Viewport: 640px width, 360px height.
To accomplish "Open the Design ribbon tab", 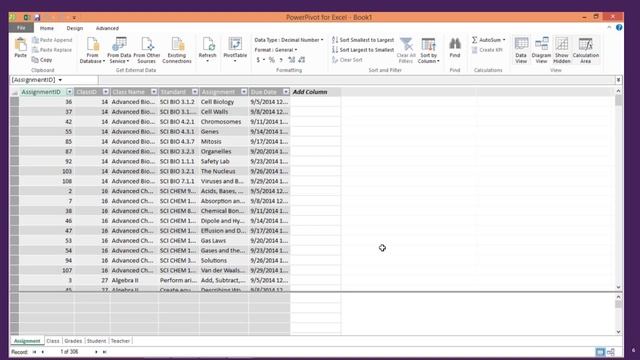I will pos(75,28).
